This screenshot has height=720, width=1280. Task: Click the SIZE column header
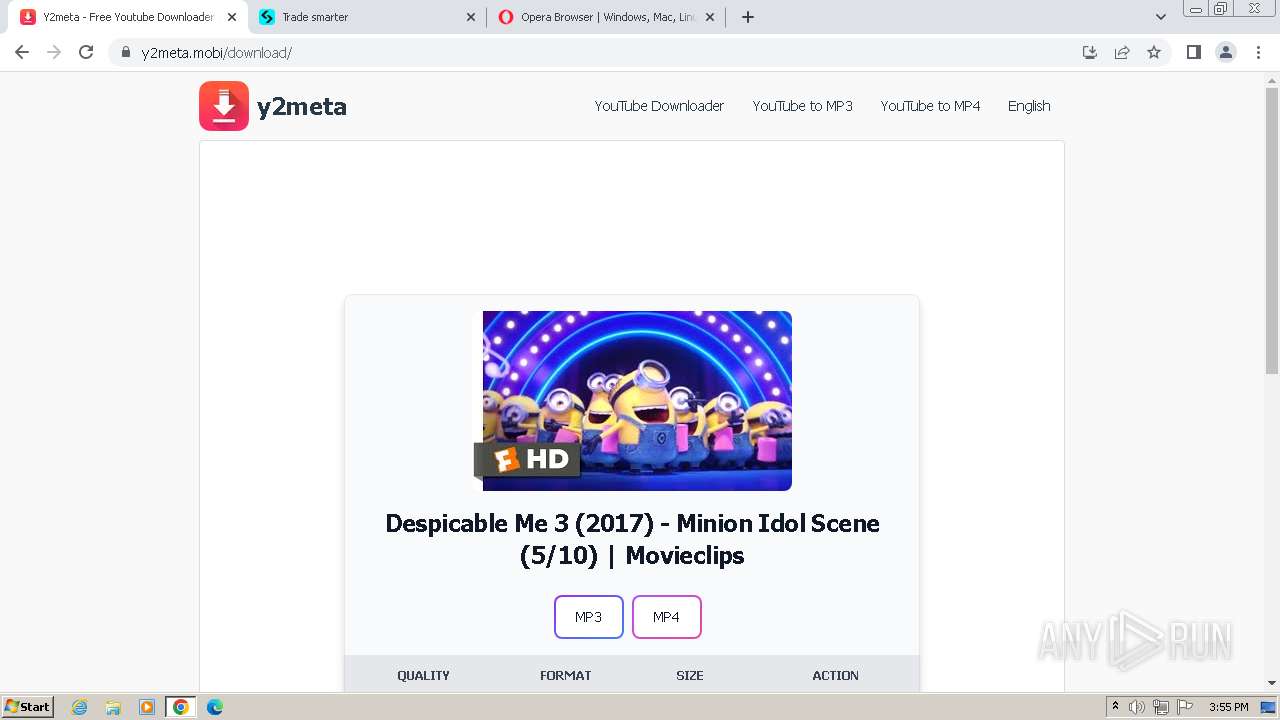tap(690, 676)
